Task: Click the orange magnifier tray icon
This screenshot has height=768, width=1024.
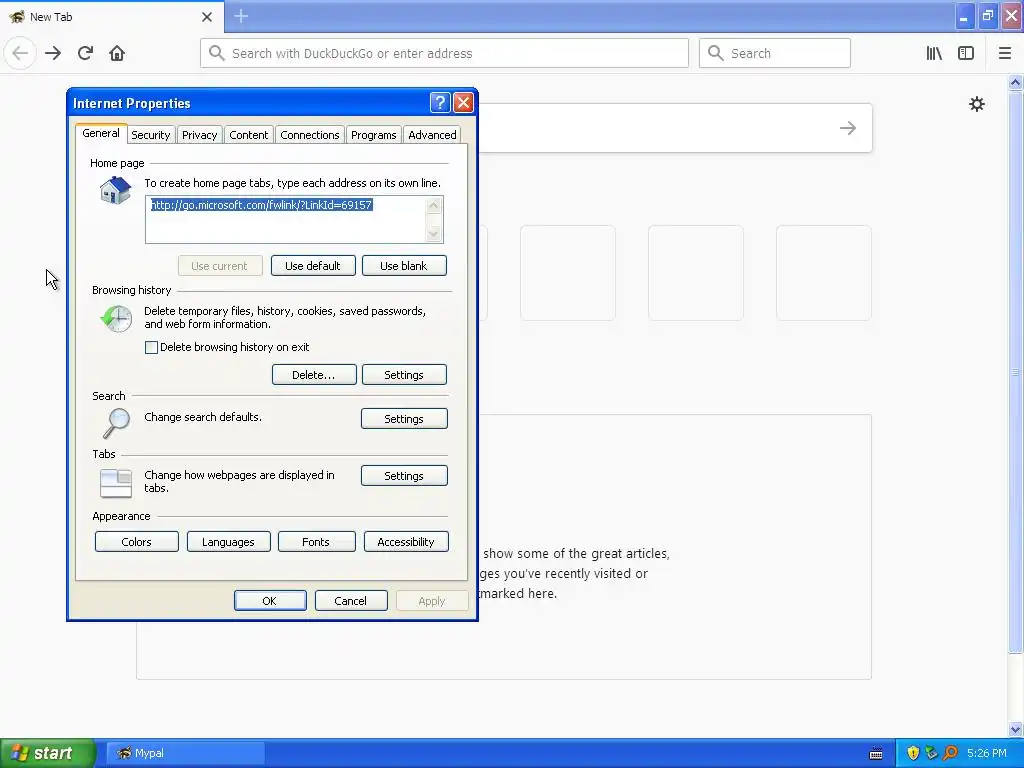Action: (x=950, y=753)
